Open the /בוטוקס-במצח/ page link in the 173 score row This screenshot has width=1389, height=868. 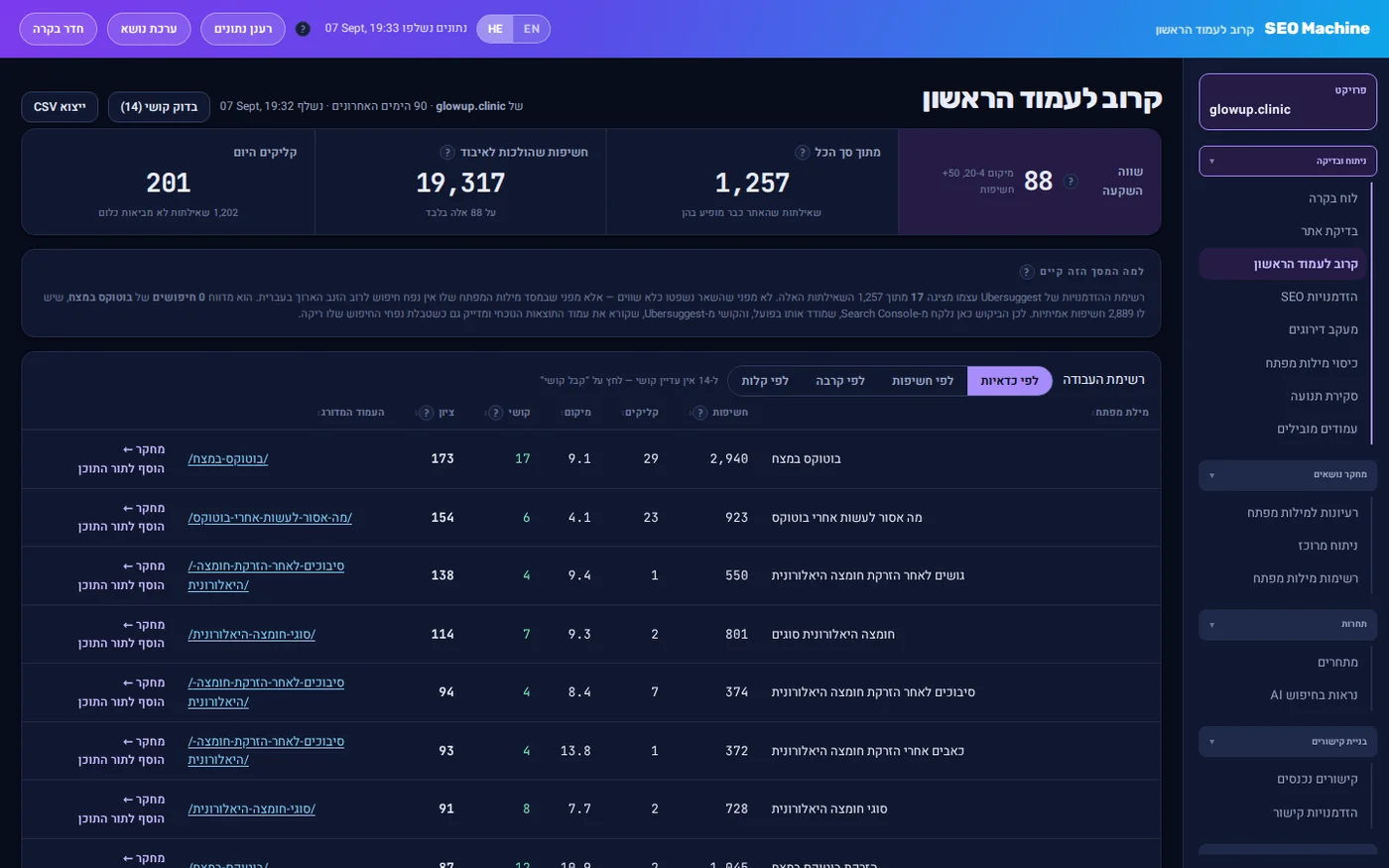point(228,458)
